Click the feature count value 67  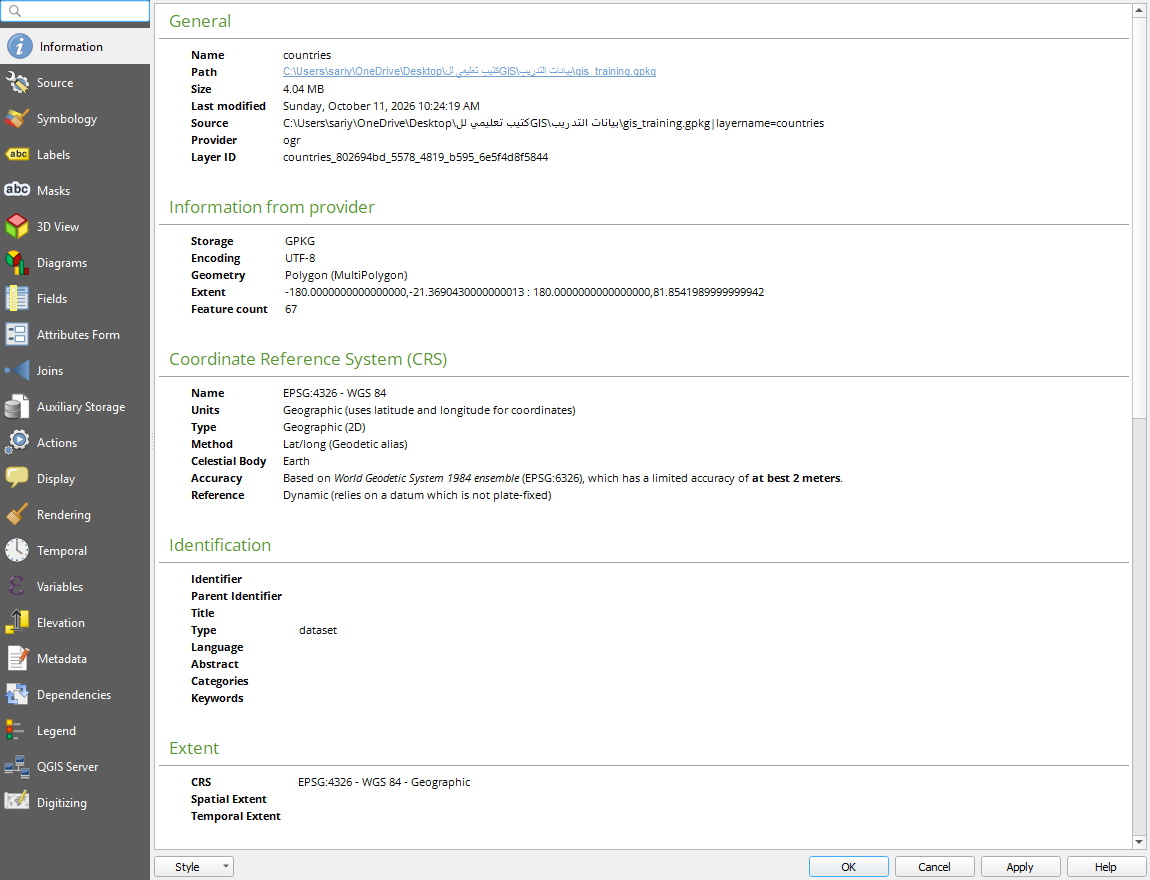tap(291, 309)
